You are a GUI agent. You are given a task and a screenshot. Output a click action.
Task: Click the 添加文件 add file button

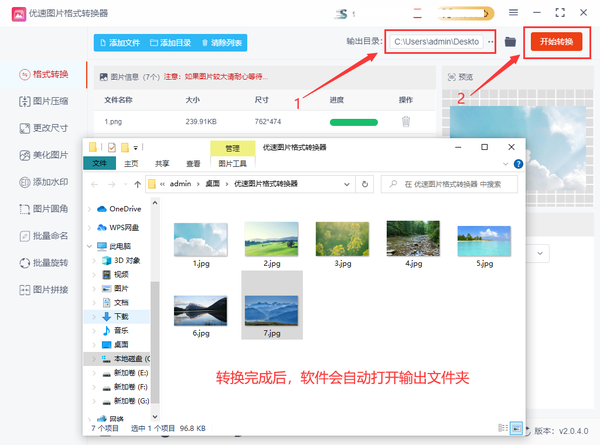coord(120,43)
